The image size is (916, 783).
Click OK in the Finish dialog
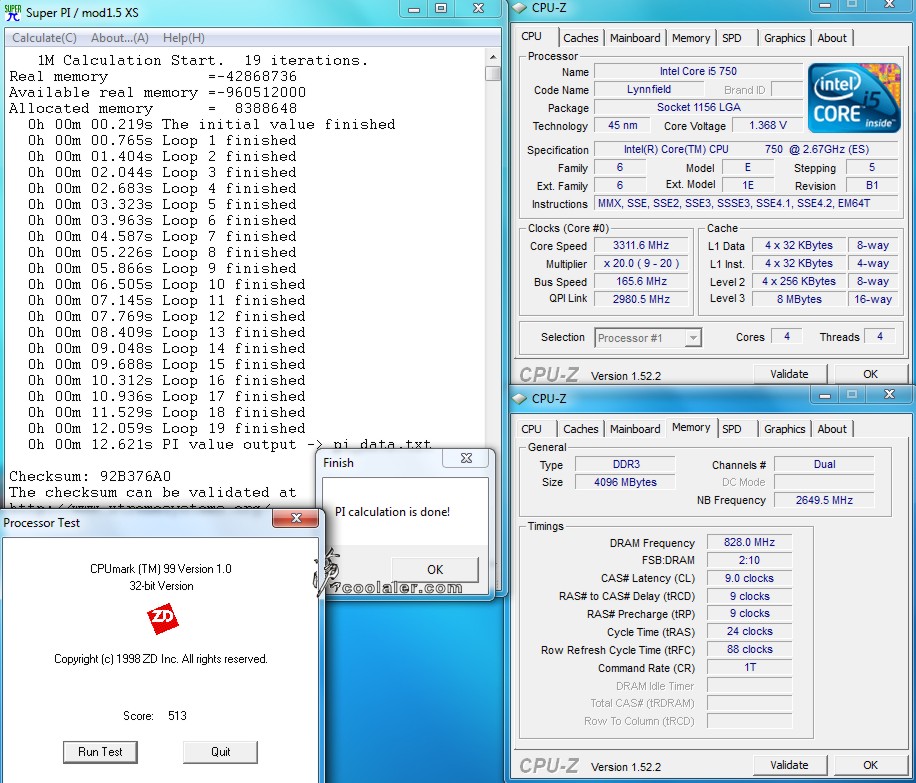pyautogui.click(x=435, y=570)
